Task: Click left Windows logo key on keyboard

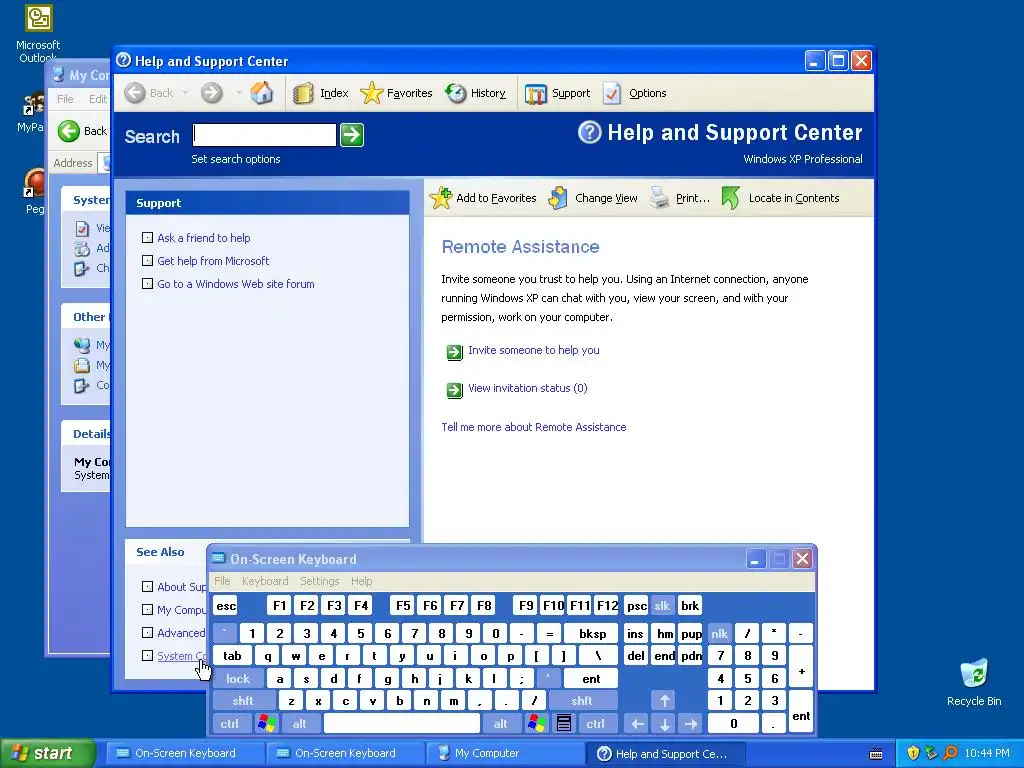Action: [266, 724]
